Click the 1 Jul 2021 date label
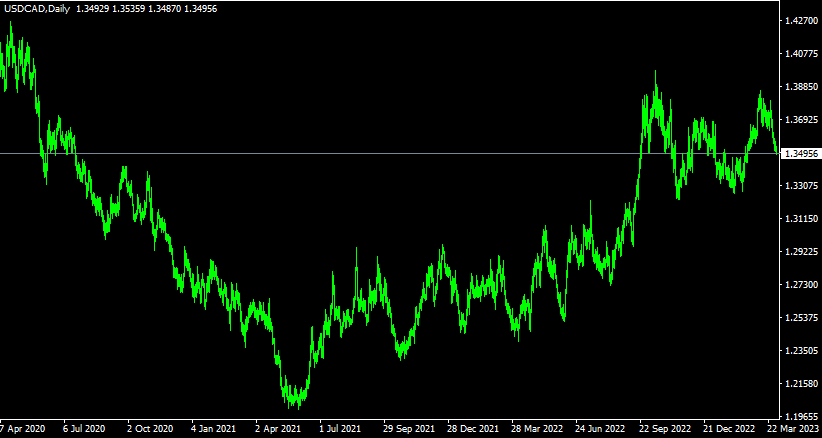822x438 pixels. (x=341, y=429)
